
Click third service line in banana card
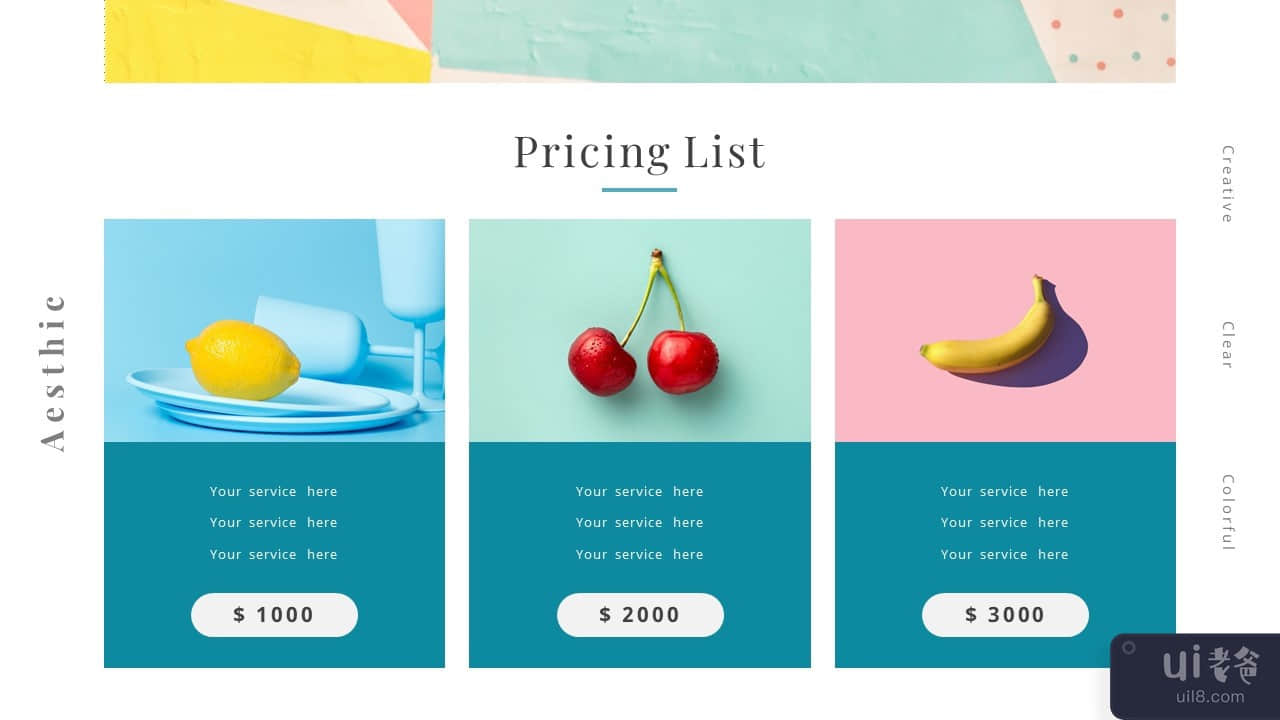point(1005,554)
